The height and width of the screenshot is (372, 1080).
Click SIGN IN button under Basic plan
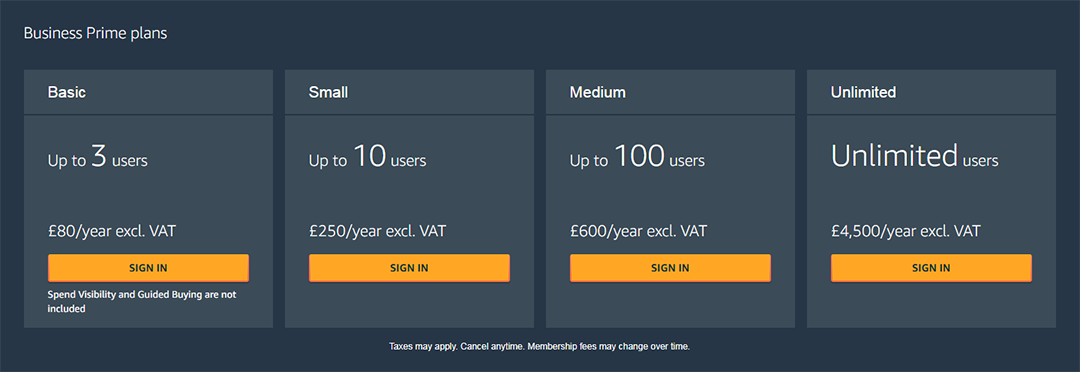click(x=148, y=268)
